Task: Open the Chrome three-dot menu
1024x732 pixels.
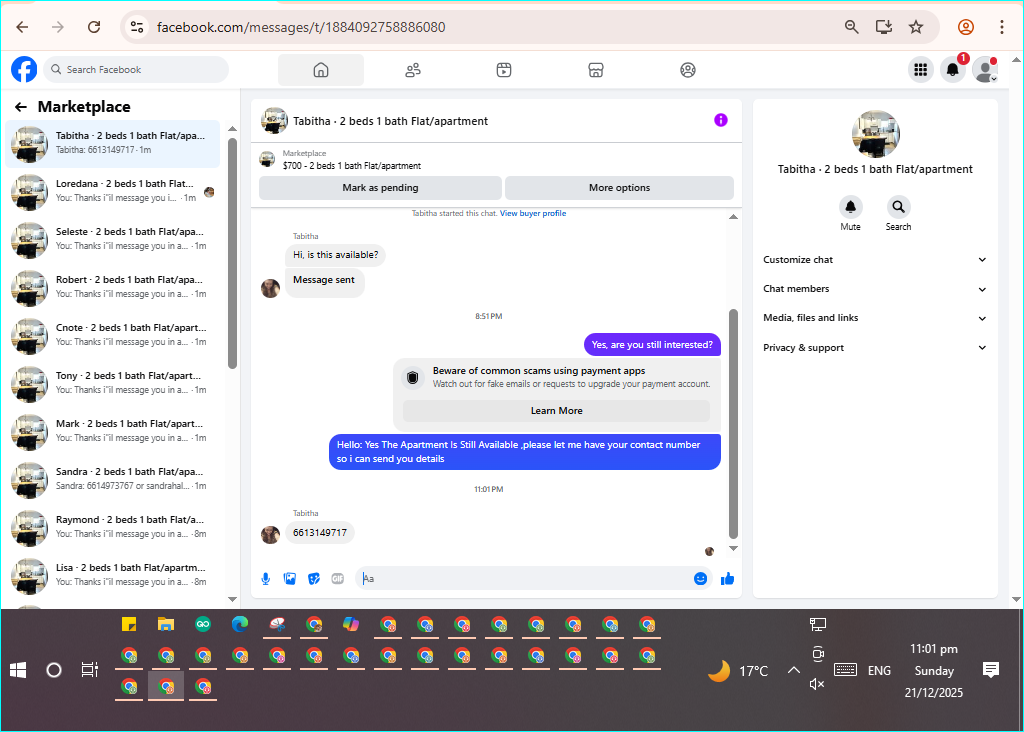Action: [1001, 27]
